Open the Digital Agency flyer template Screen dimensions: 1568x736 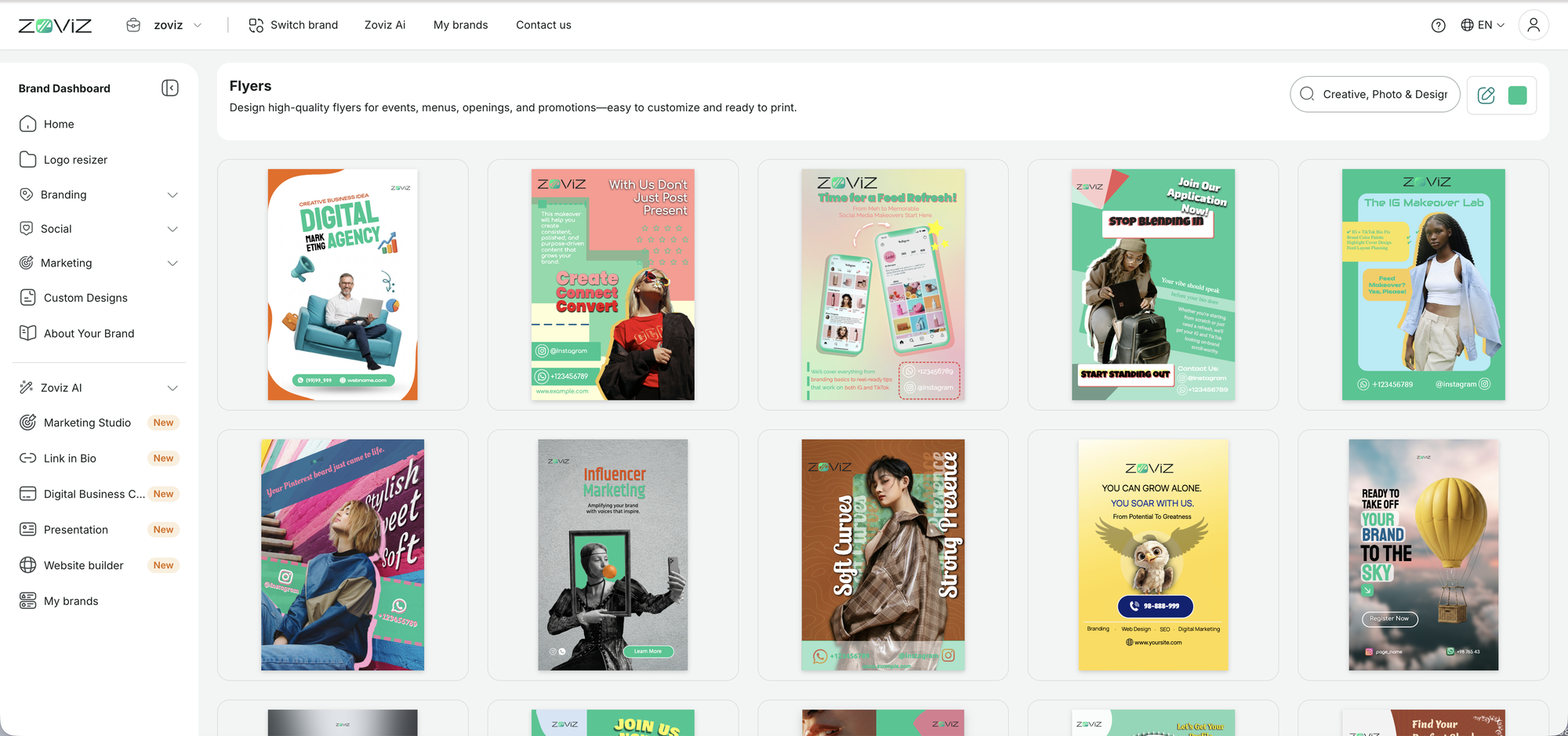(343, 285)
